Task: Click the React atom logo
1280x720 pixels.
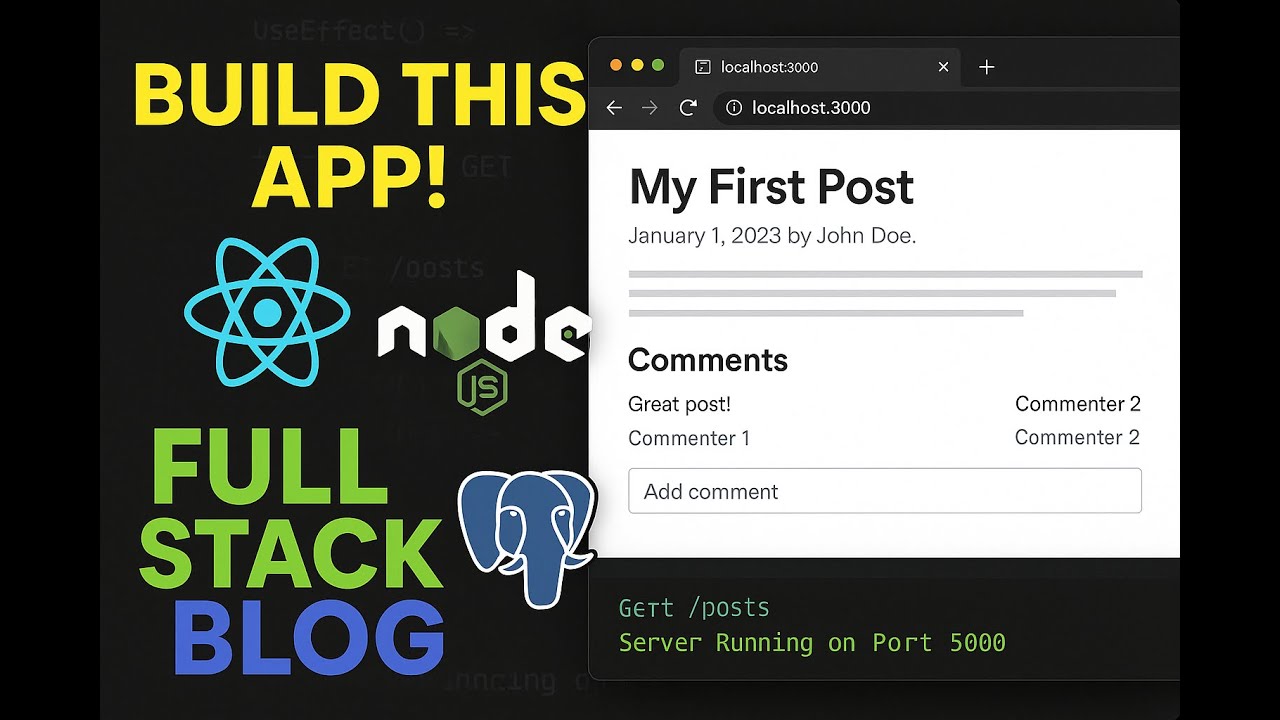Action: click(267, 313)
